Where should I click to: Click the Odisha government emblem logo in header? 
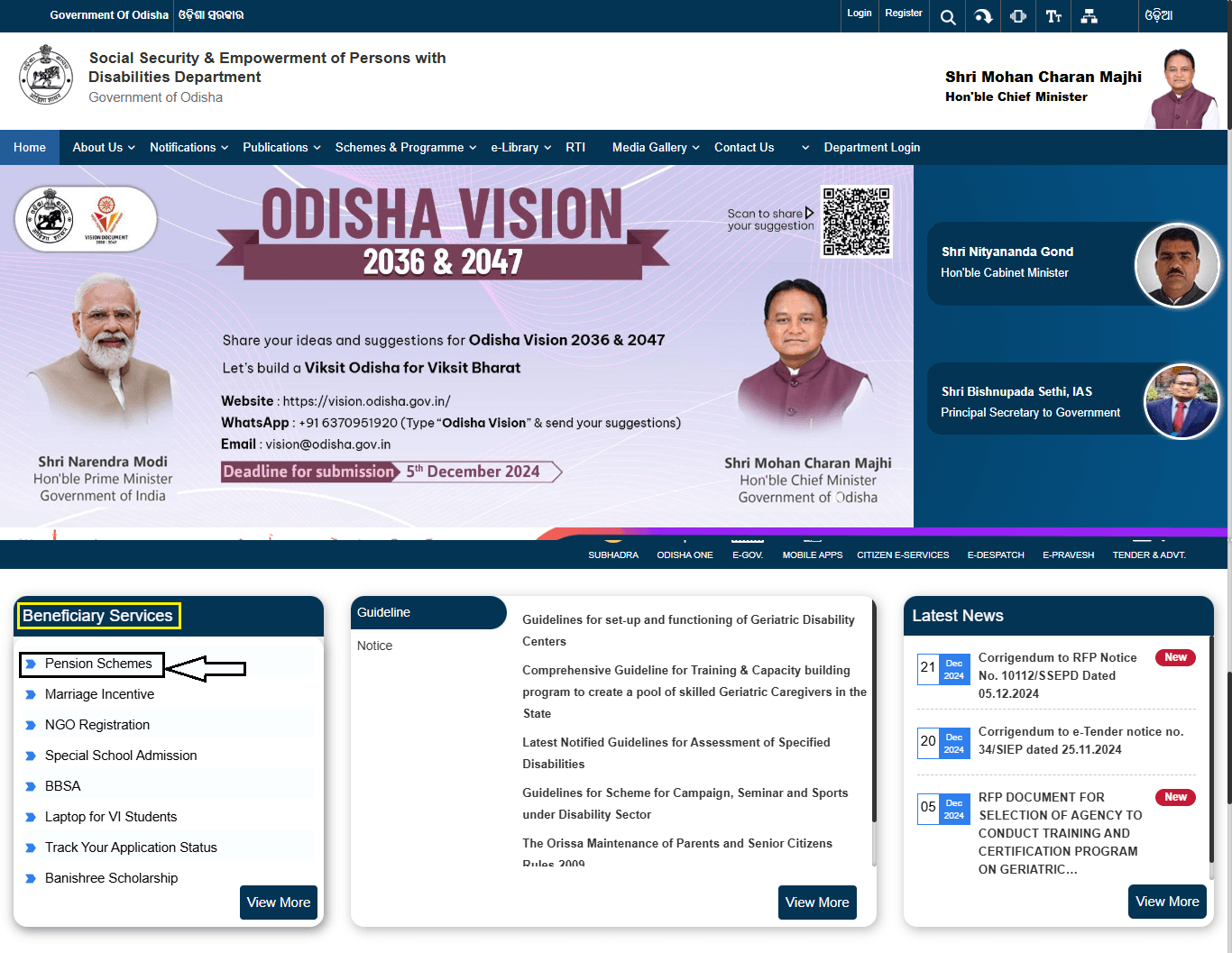pos(46,75)
